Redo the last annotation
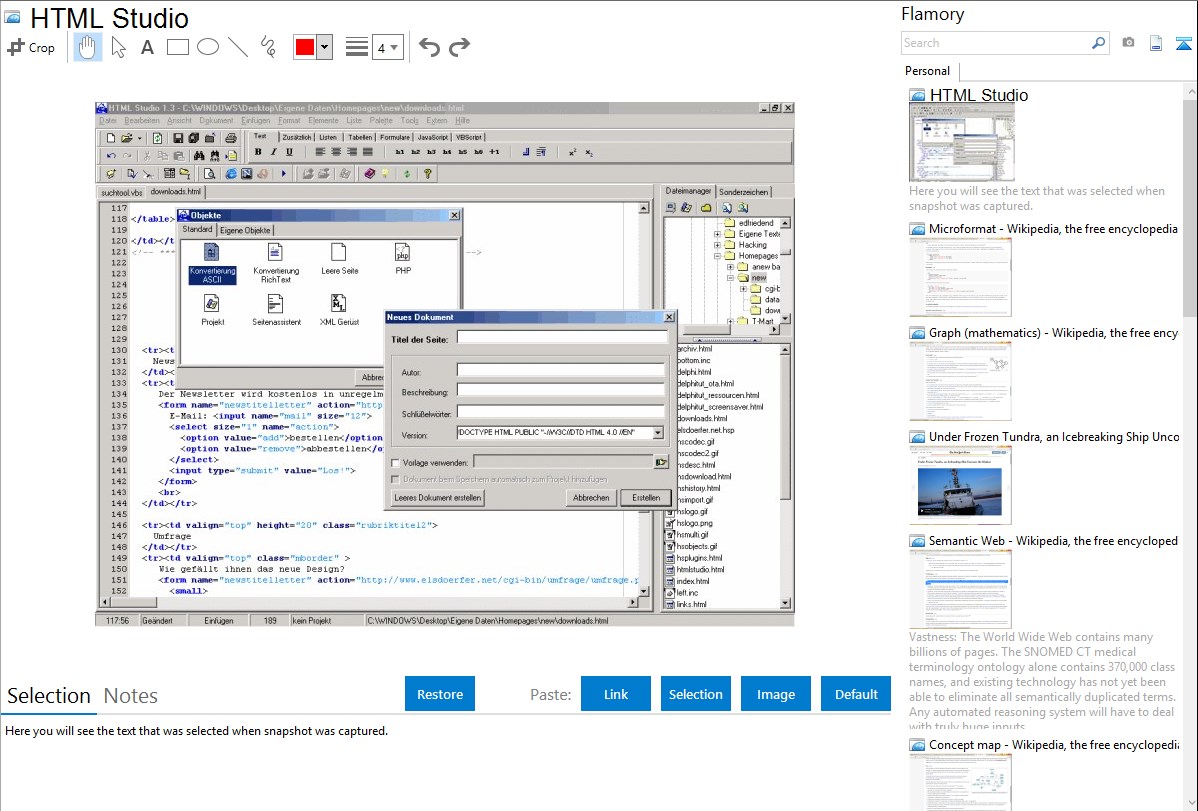Viewport: 1198px width, 811px height. 459,47
